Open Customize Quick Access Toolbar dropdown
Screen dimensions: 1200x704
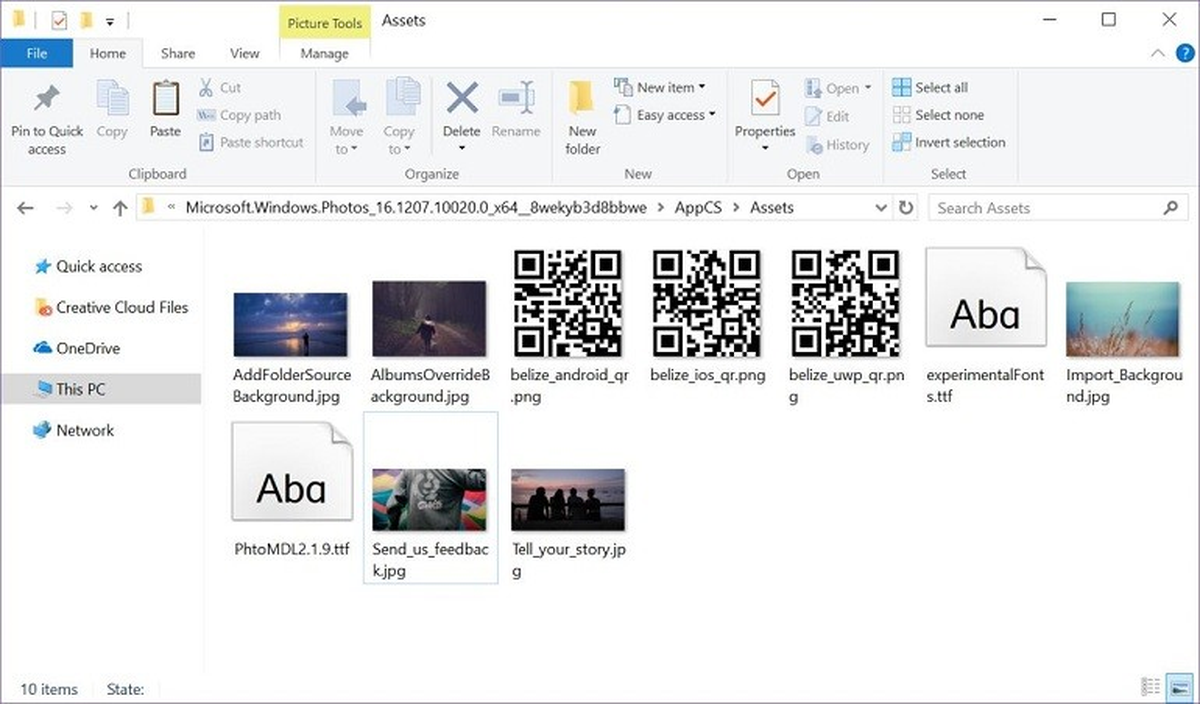click(109, 20)
